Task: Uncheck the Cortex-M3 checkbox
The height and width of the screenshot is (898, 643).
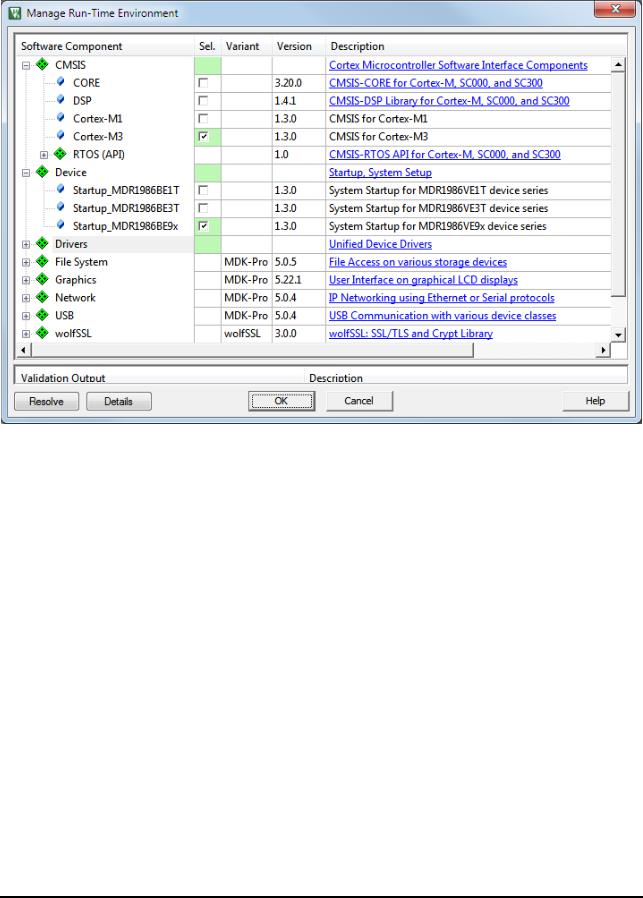Action: pyautogui.click(x=203, y=136)
